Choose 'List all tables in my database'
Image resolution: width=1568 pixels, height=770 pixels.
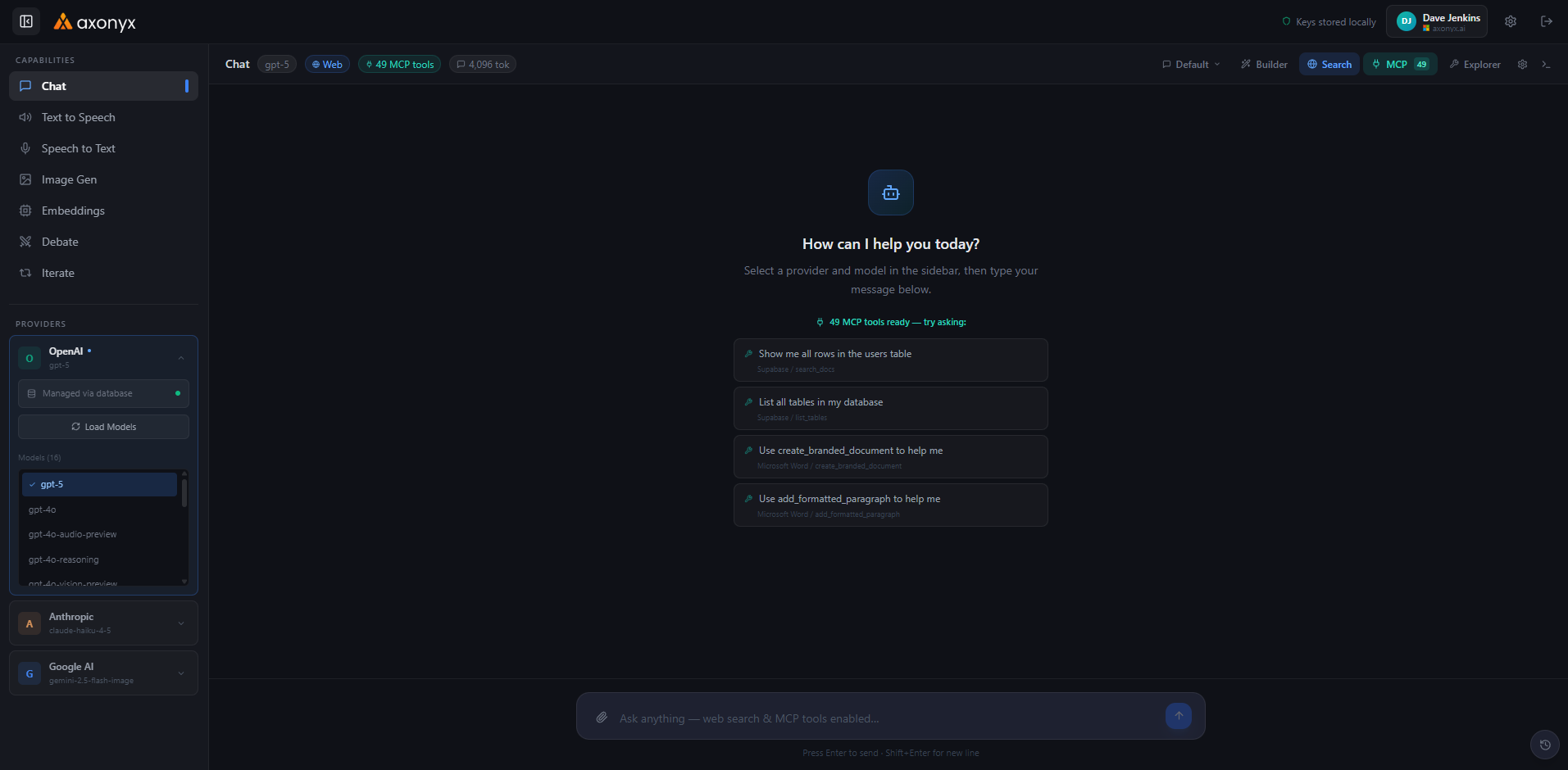[x=891, y=408]
